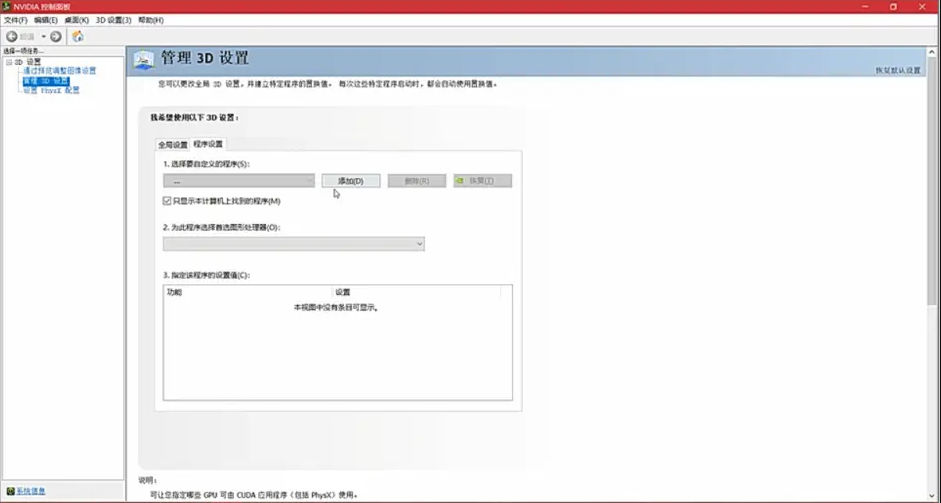Select 通过预览调整图像设置 in the tree
The height and width of the screenshot is (503, 941).
pos(59,71)
